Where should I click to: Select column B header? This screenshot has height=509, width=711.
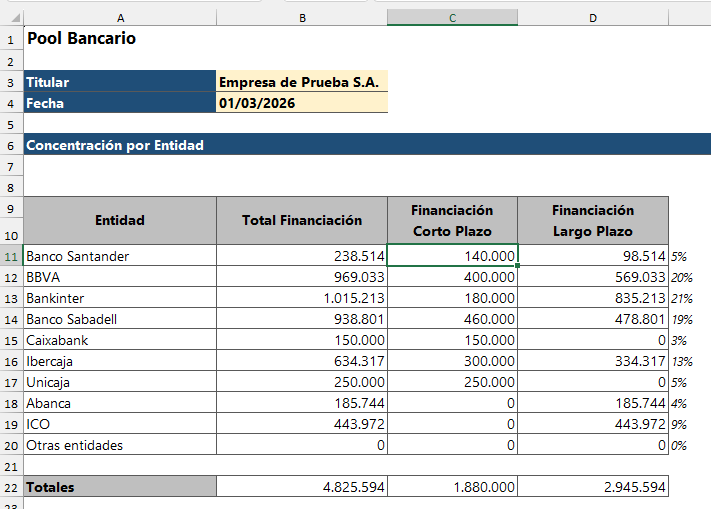point(301,17)
